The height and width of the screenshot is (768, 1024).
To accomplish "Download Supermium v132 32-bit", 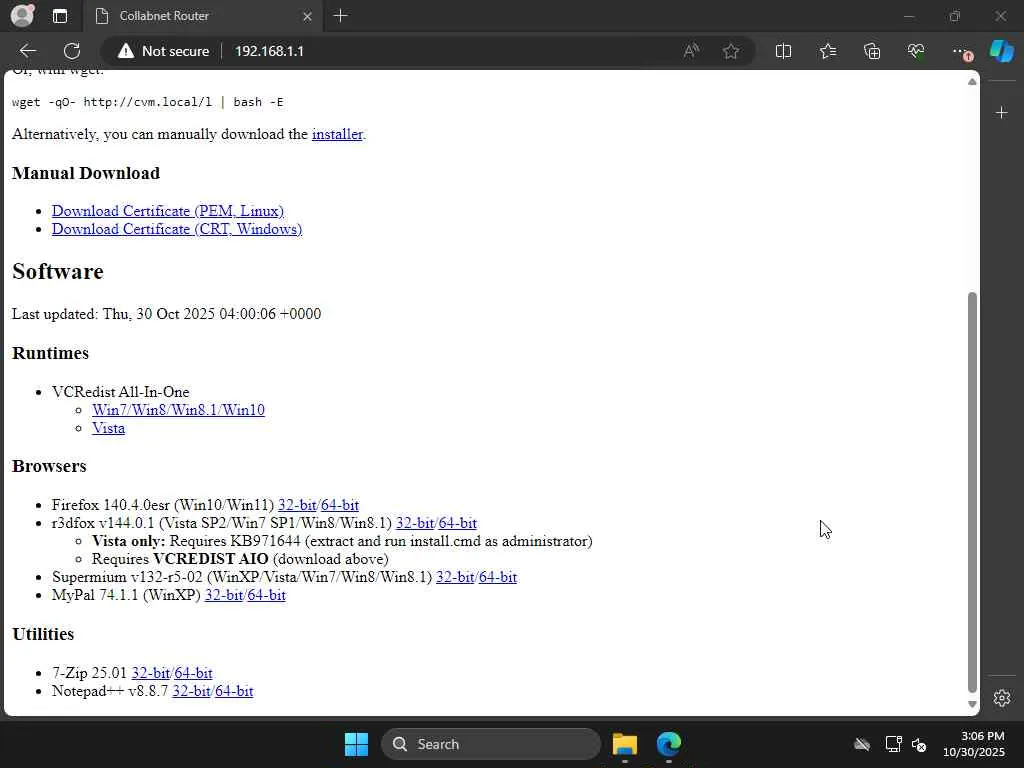I will pos(455,577).
